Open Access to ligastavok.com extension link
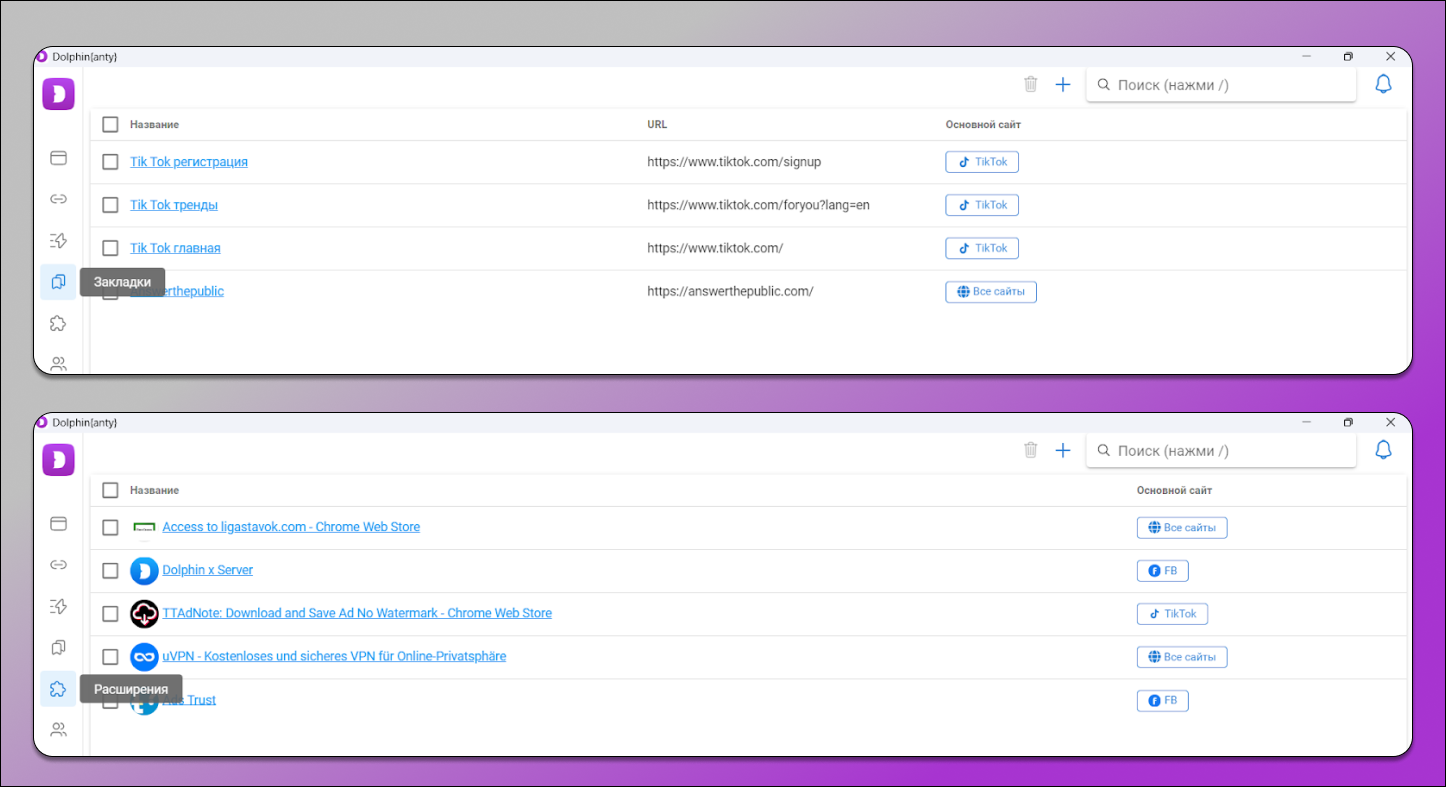1446x787 pixels. 291,527
